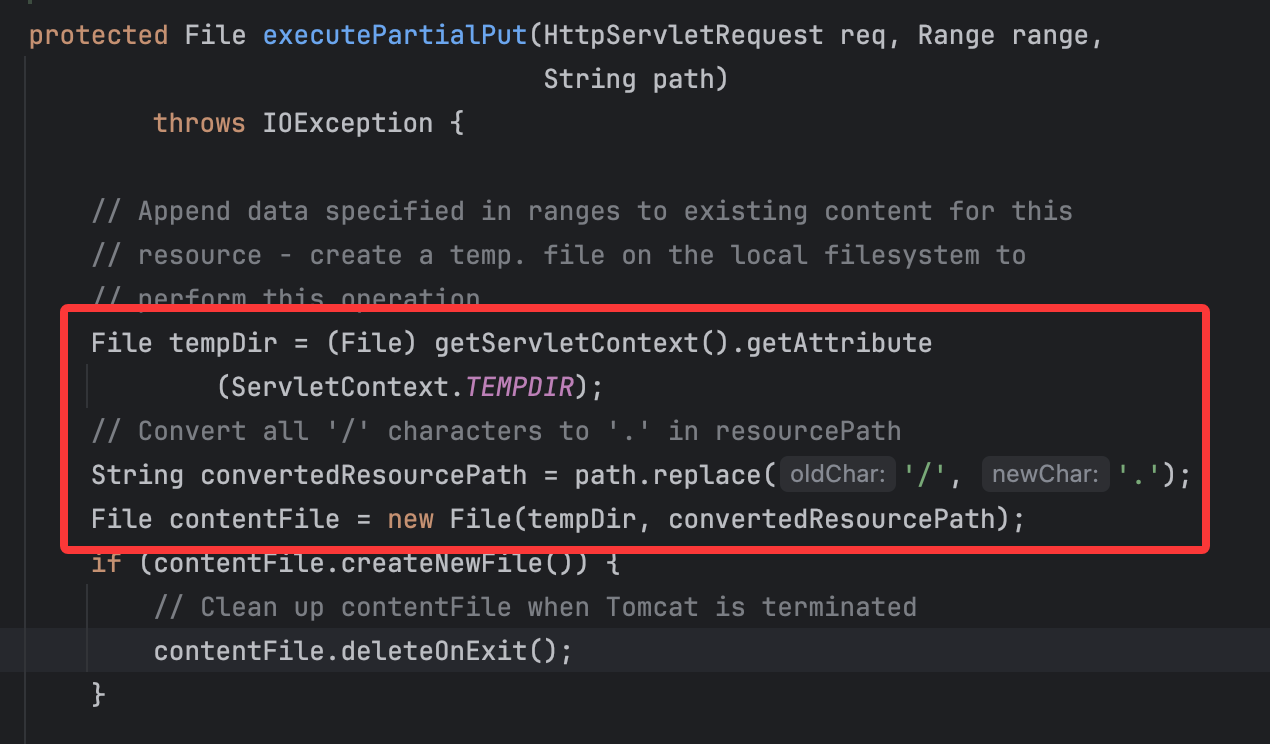Click the TEMPDIR constant

point(519,388)
